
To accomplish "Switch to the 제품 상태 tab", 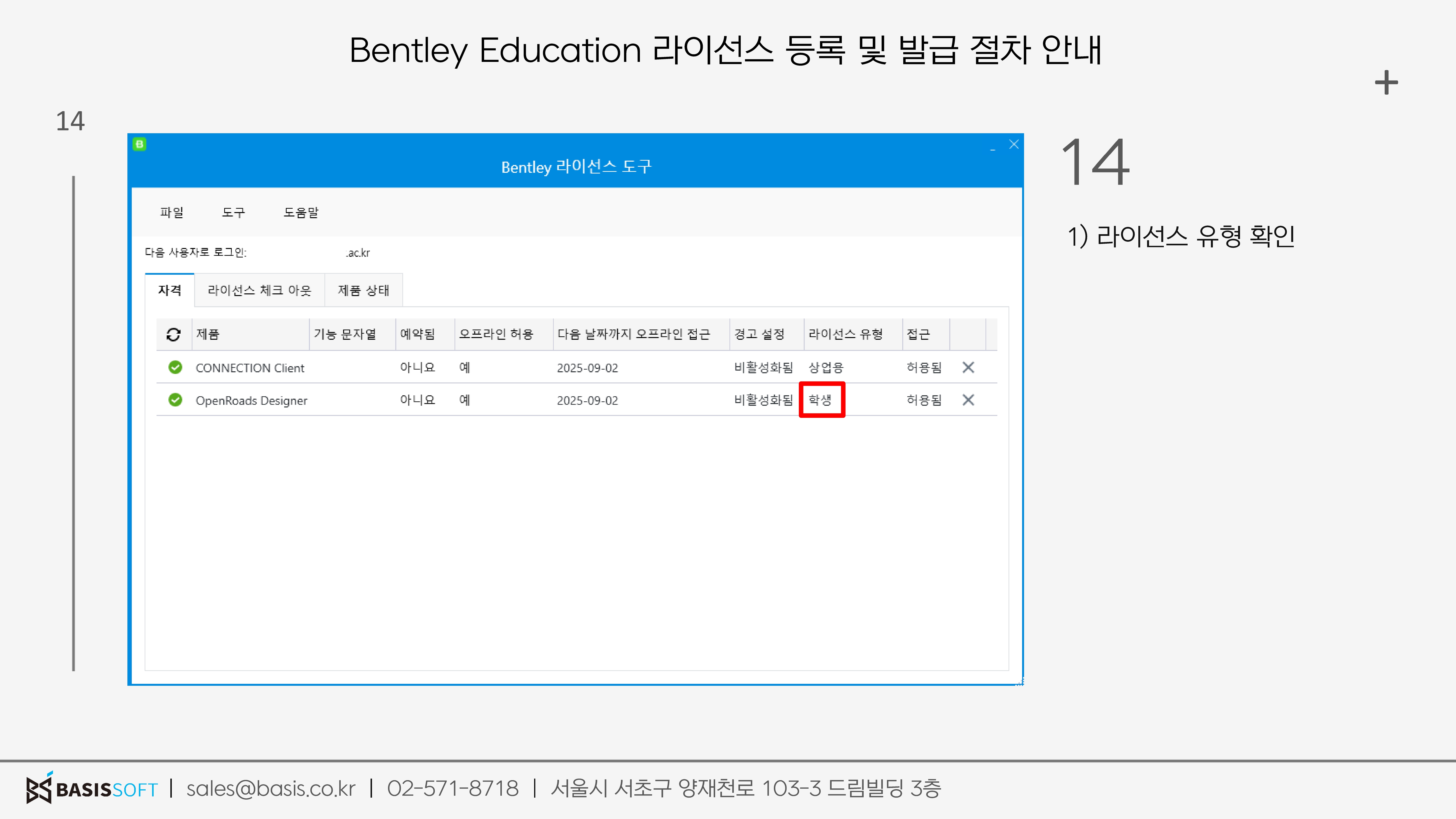I will click(364, 290).
